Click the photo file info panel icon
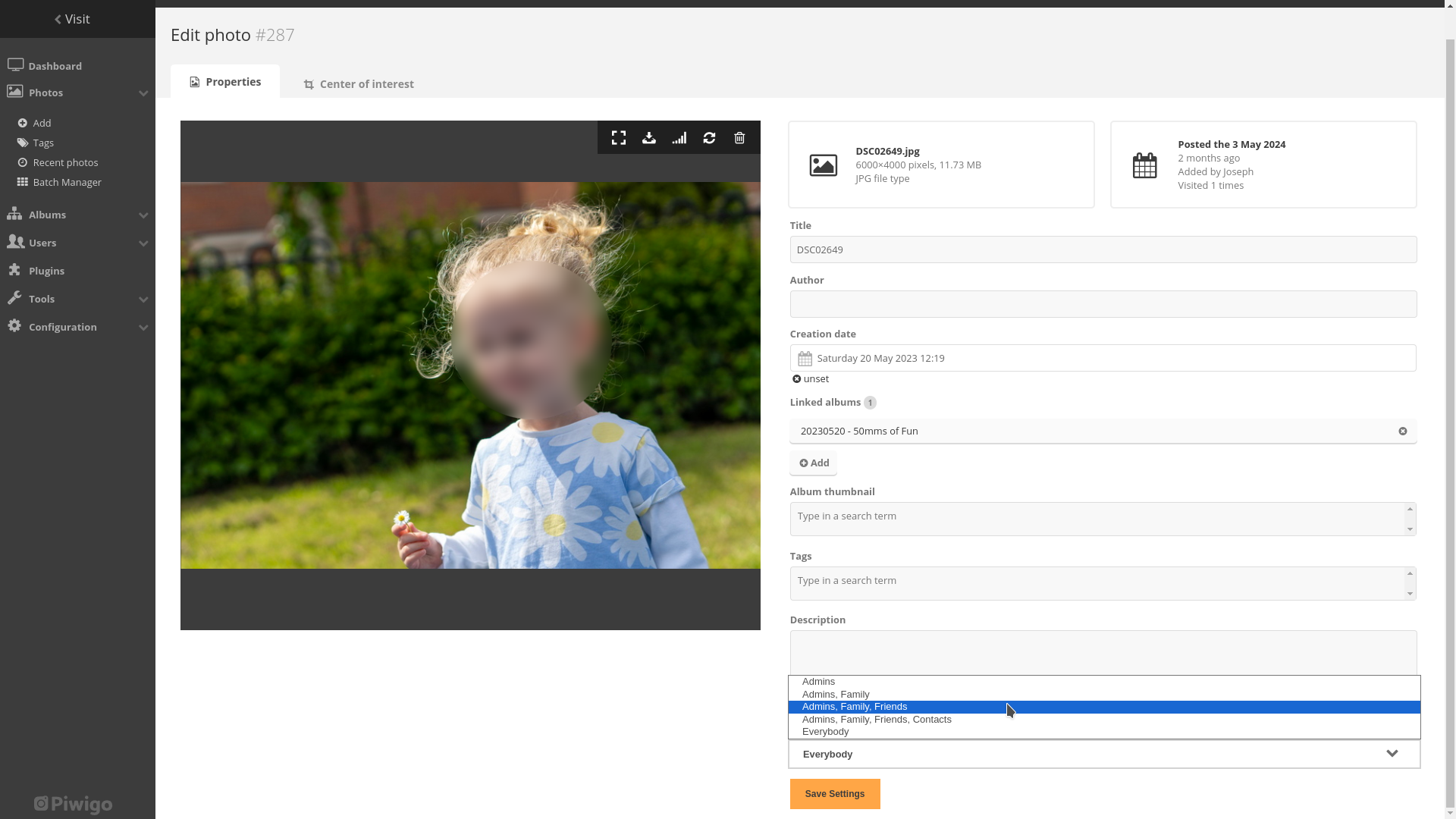Screen dimensions: 1456x819 coord(823,164)
